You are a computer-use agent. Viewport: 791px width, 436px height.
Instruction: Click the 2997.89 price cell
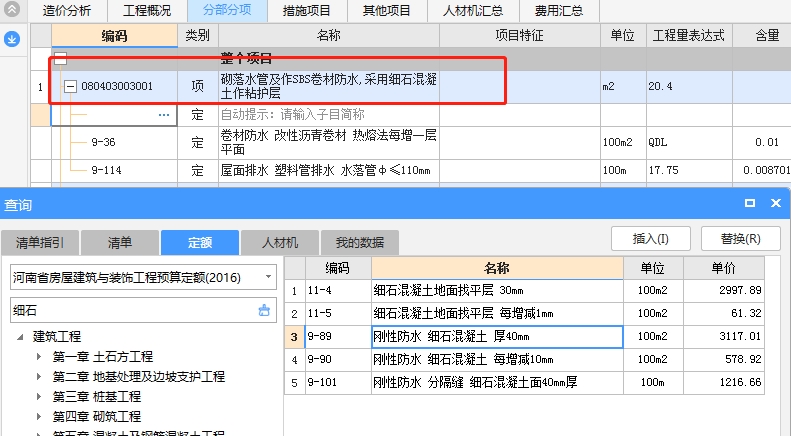(x=723, y=291)
